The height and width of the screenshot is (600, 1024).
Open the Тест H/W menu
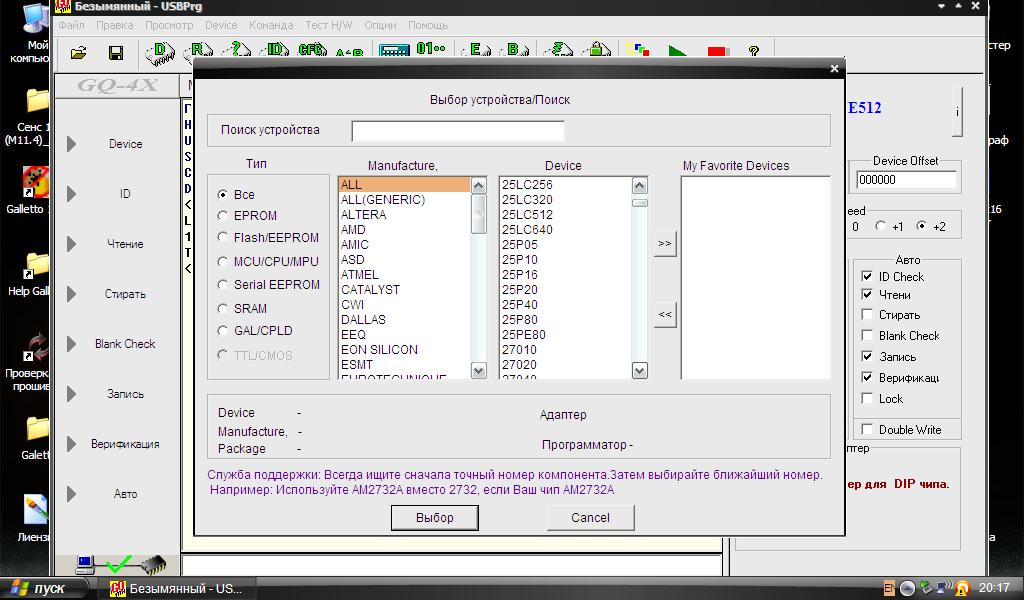(328, 25)
